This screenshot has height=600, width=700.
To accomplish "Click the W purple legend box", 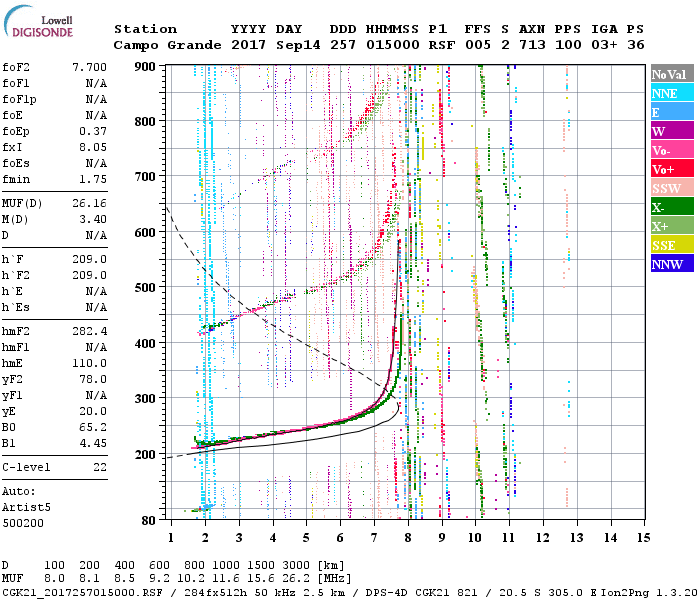I will pos(671,131).
